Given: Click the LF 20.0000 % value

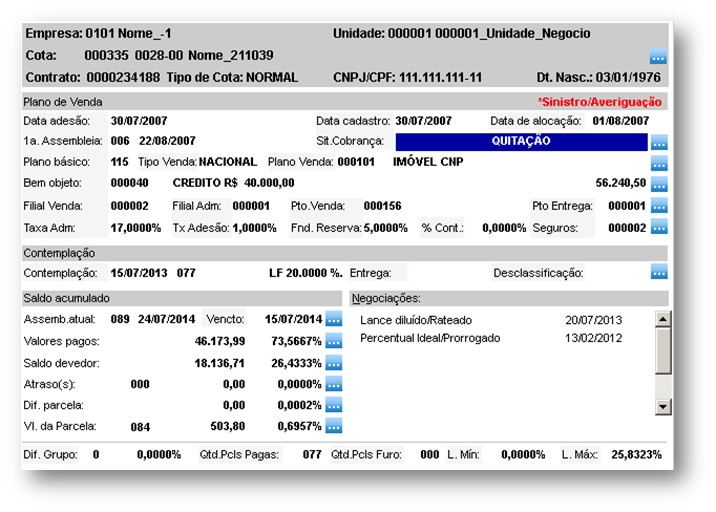Looking at the screenshot, I should pyautogui.click(x=305, y=273).
